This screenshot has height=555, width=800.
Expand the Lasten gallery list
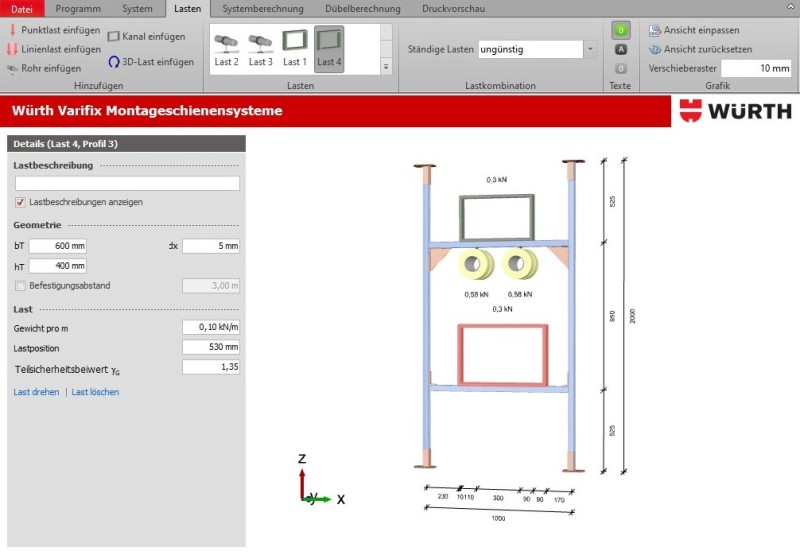point(387,67)
